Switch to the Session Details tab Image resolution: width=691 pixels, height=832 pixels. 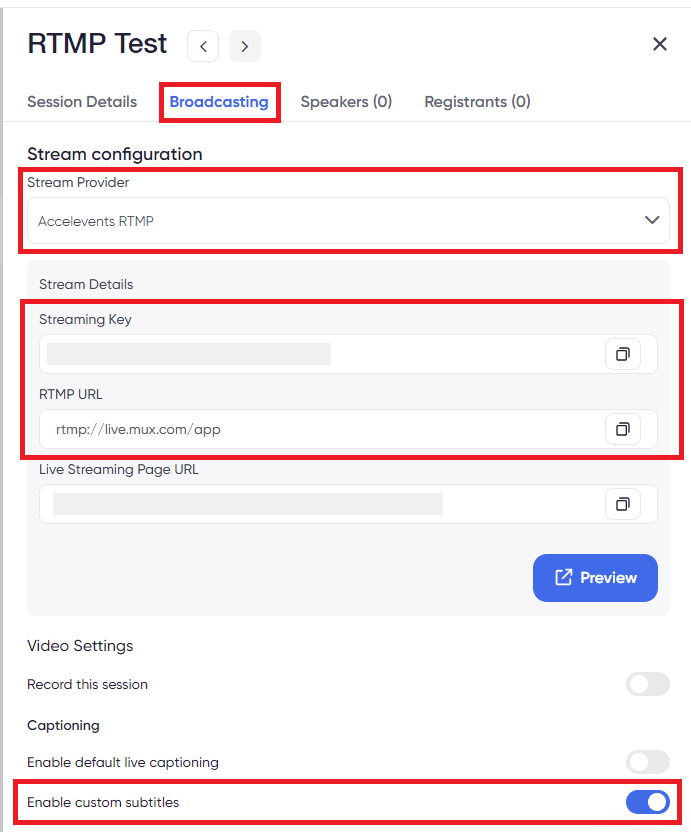click(x=82, y=101)
